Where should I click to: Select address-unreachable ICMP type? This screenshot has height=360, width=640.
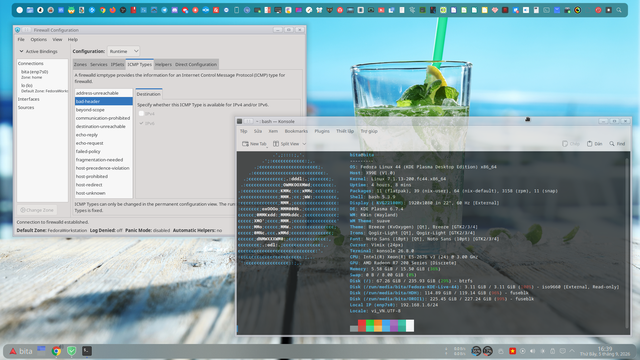pos(103,93)
